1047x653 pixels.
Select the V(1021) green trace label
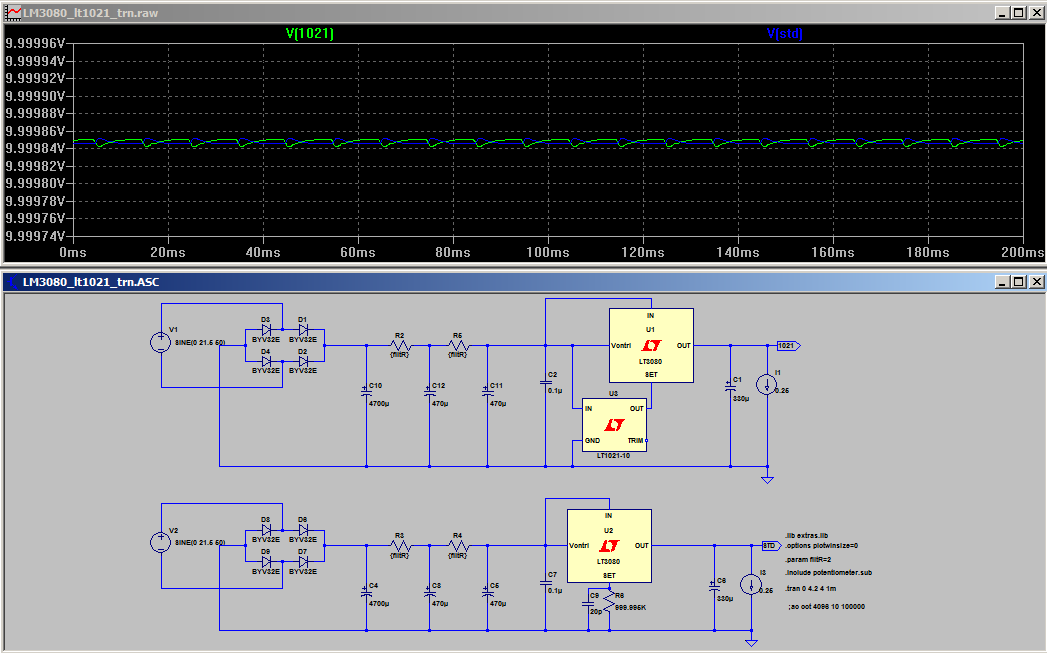[309, 33]
